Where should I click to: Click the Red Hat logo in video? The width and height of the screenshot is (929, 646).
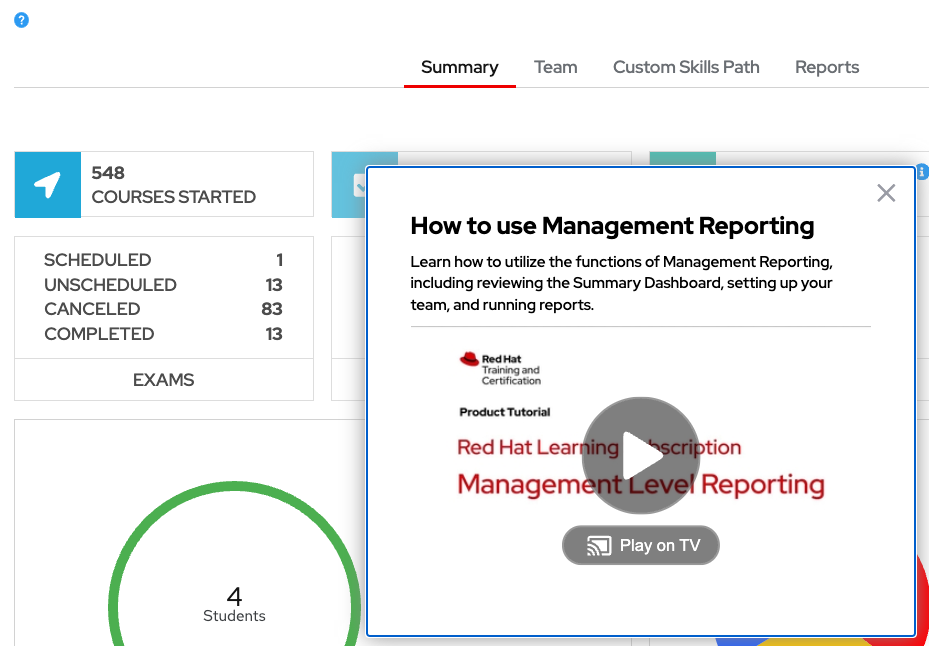point(470,360)
